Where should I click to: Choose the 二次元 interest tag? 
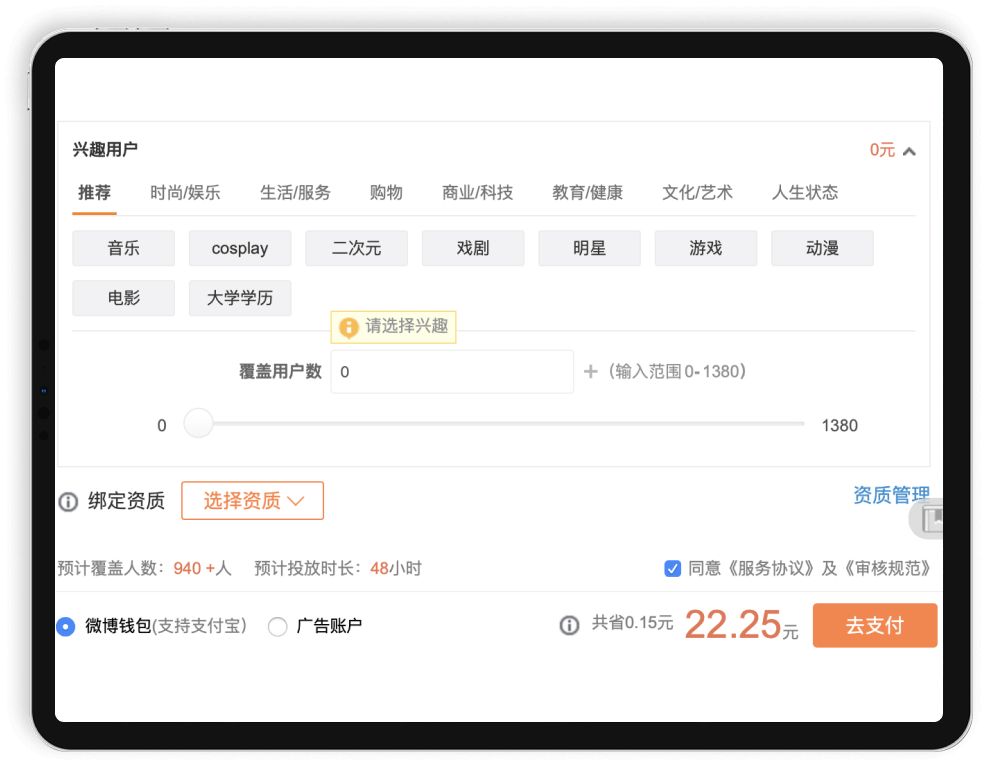tap(356, 249)
